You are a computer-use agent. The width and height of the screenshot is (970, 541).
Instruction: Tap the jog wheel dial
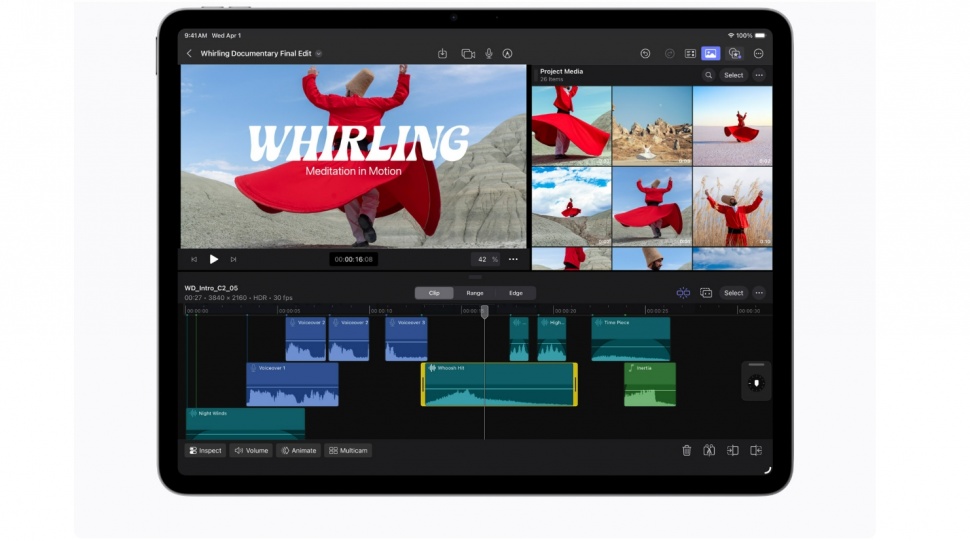(x=756, y=383)
